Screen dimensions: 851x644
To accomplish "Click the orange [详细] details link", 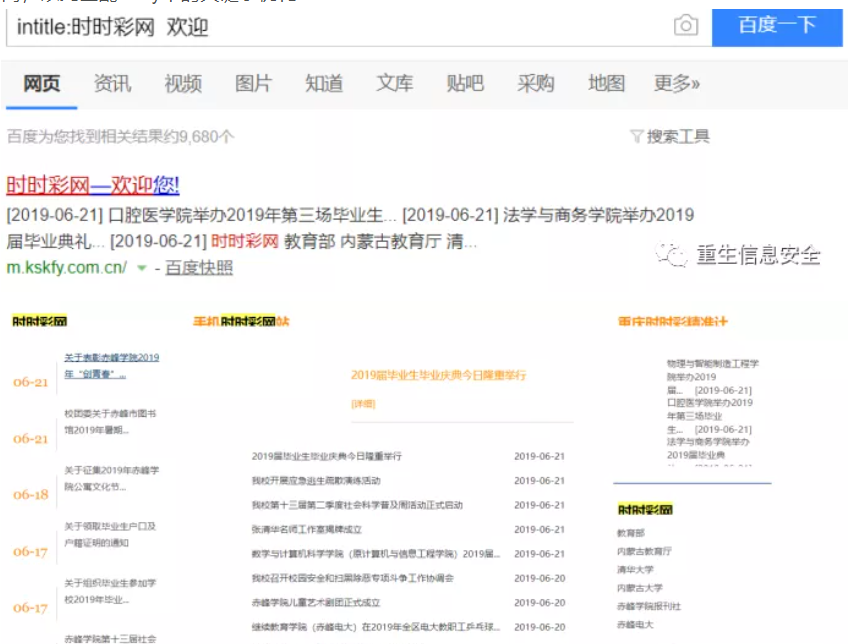I will pos(363,404).
